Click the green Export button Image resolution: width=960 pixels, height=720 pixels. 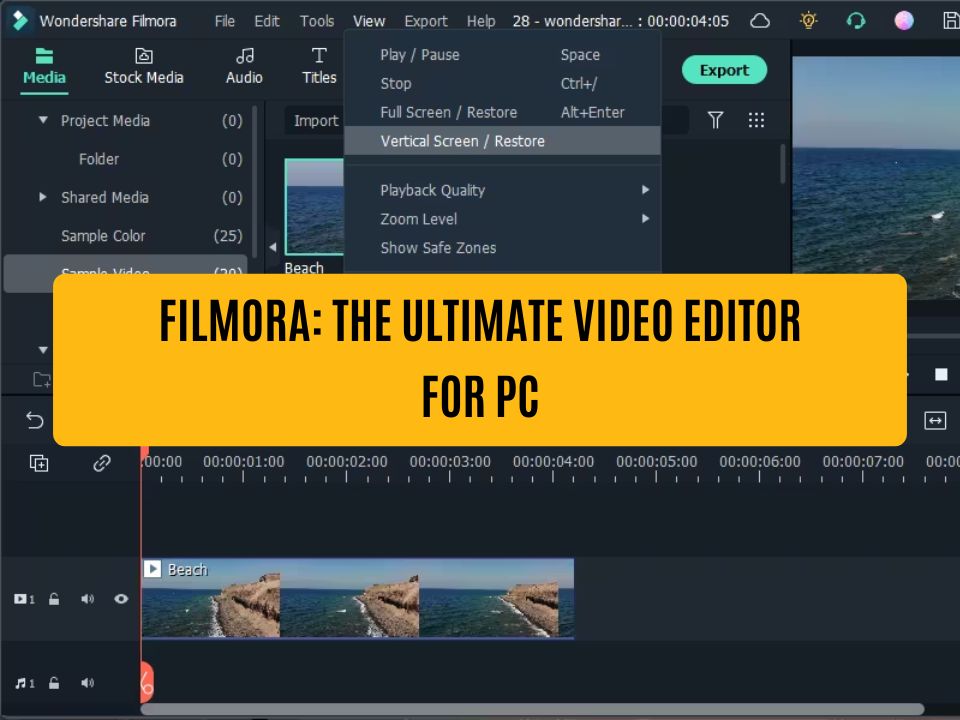724,70
